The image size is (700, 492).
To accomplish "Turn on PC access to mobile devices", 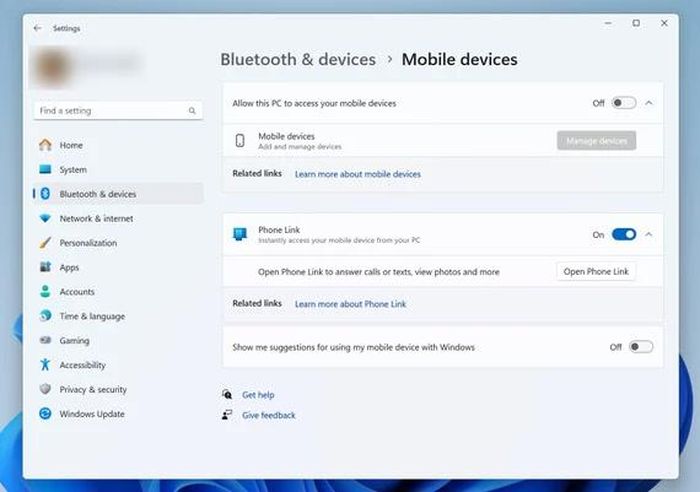I will coord(624,103).
